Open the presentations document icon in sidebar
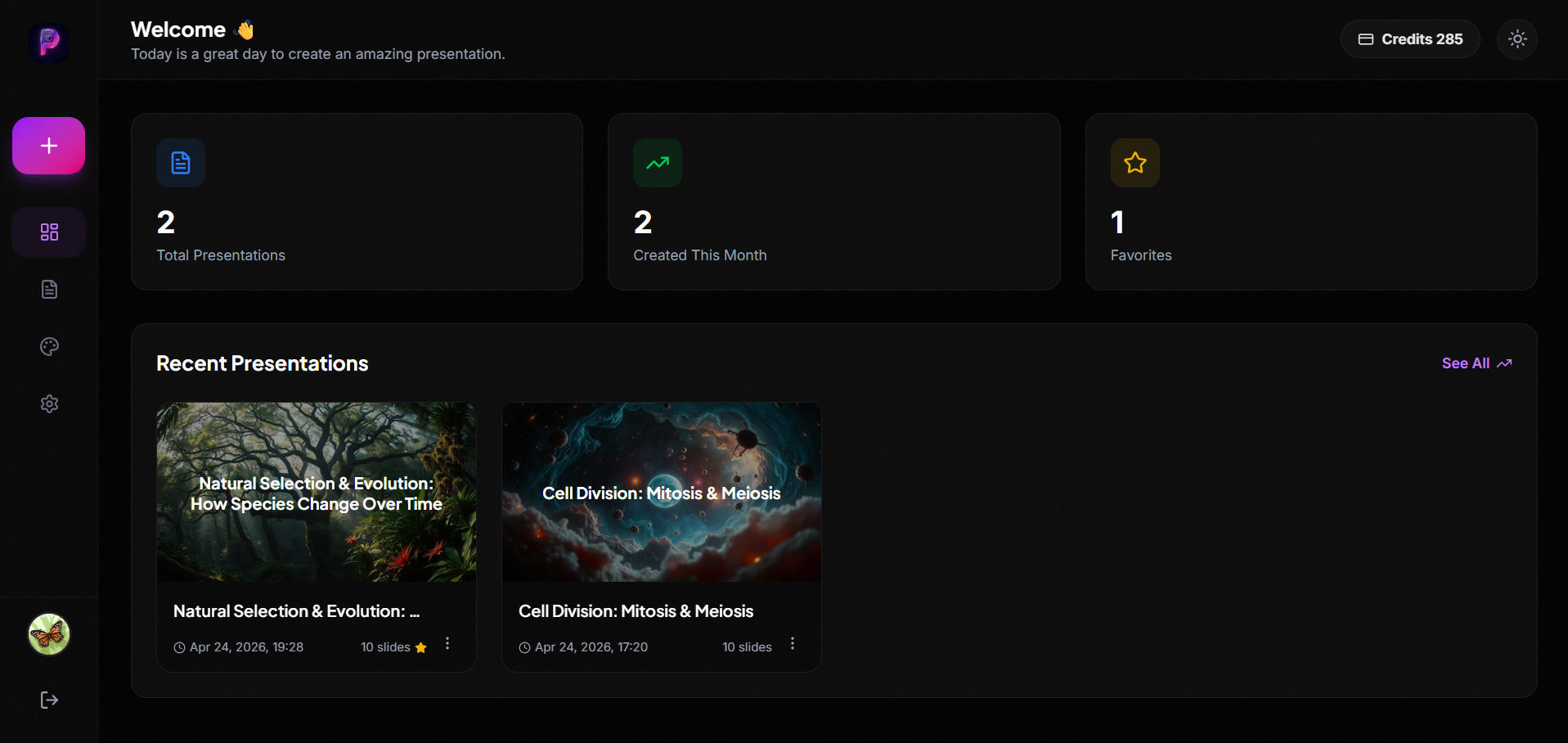Screen dimensions: 1568x743 click(x=49, y=289)
